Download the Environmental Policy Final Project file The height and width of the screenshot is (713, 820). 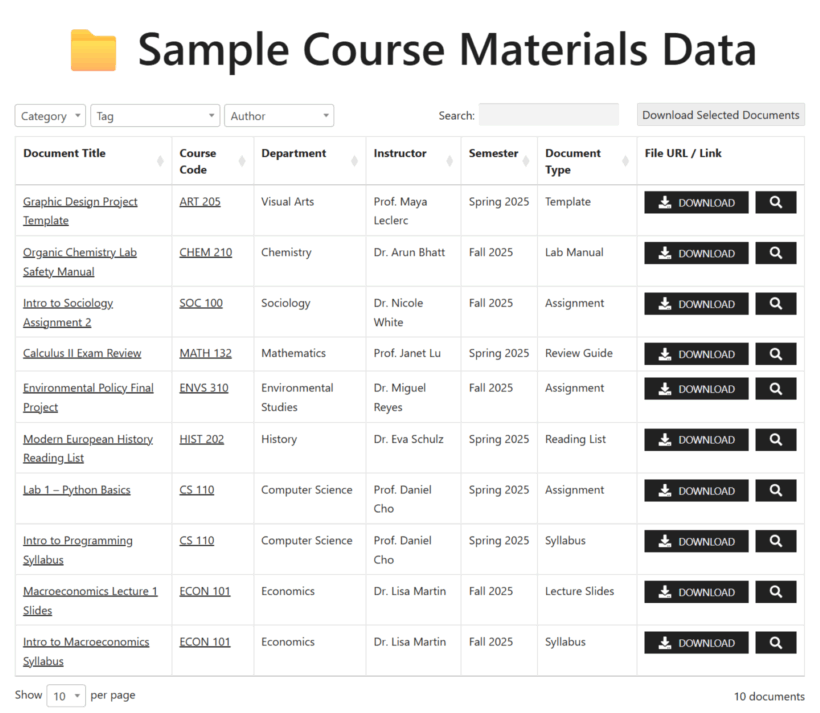[x=696, y=389]
